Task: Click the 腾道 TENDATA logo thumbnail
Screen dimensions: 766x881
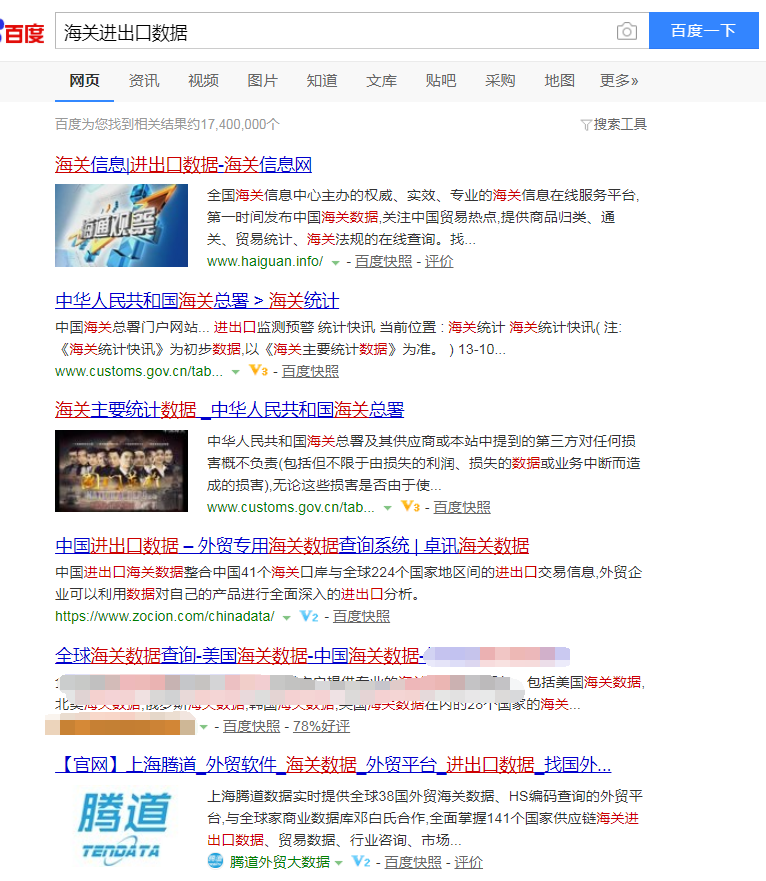Action: (121, 827)
